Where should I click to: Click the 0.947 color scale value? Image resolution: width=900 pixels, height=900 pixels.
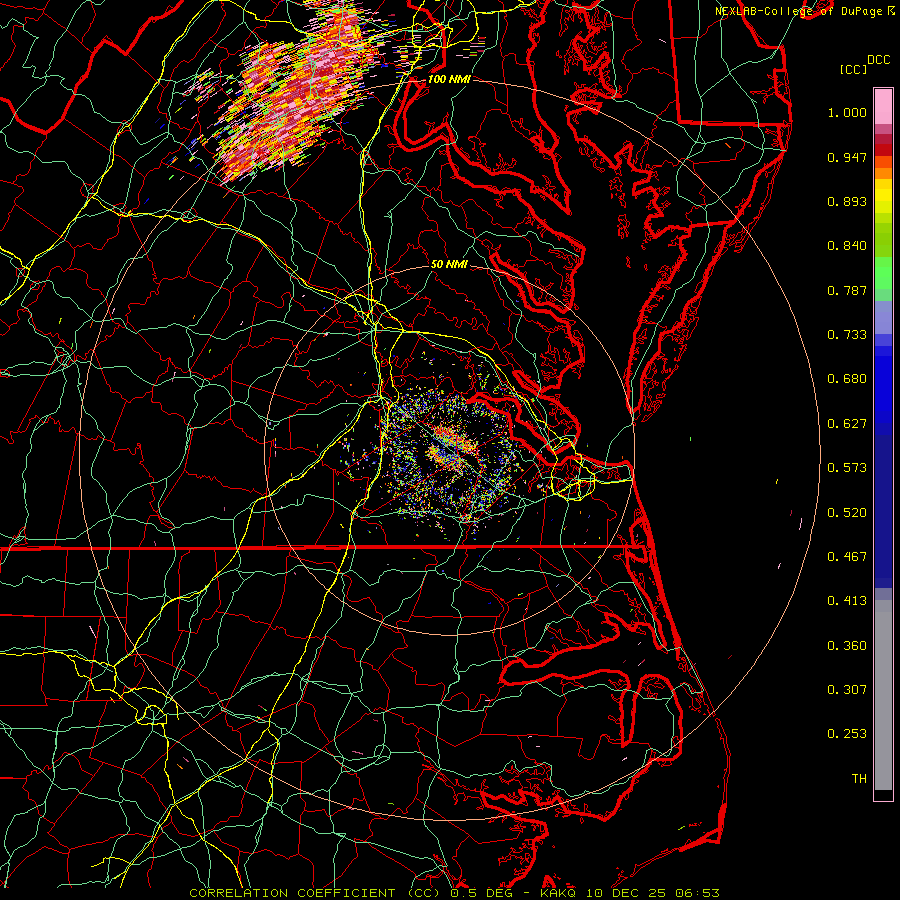[x=847, y=157]
